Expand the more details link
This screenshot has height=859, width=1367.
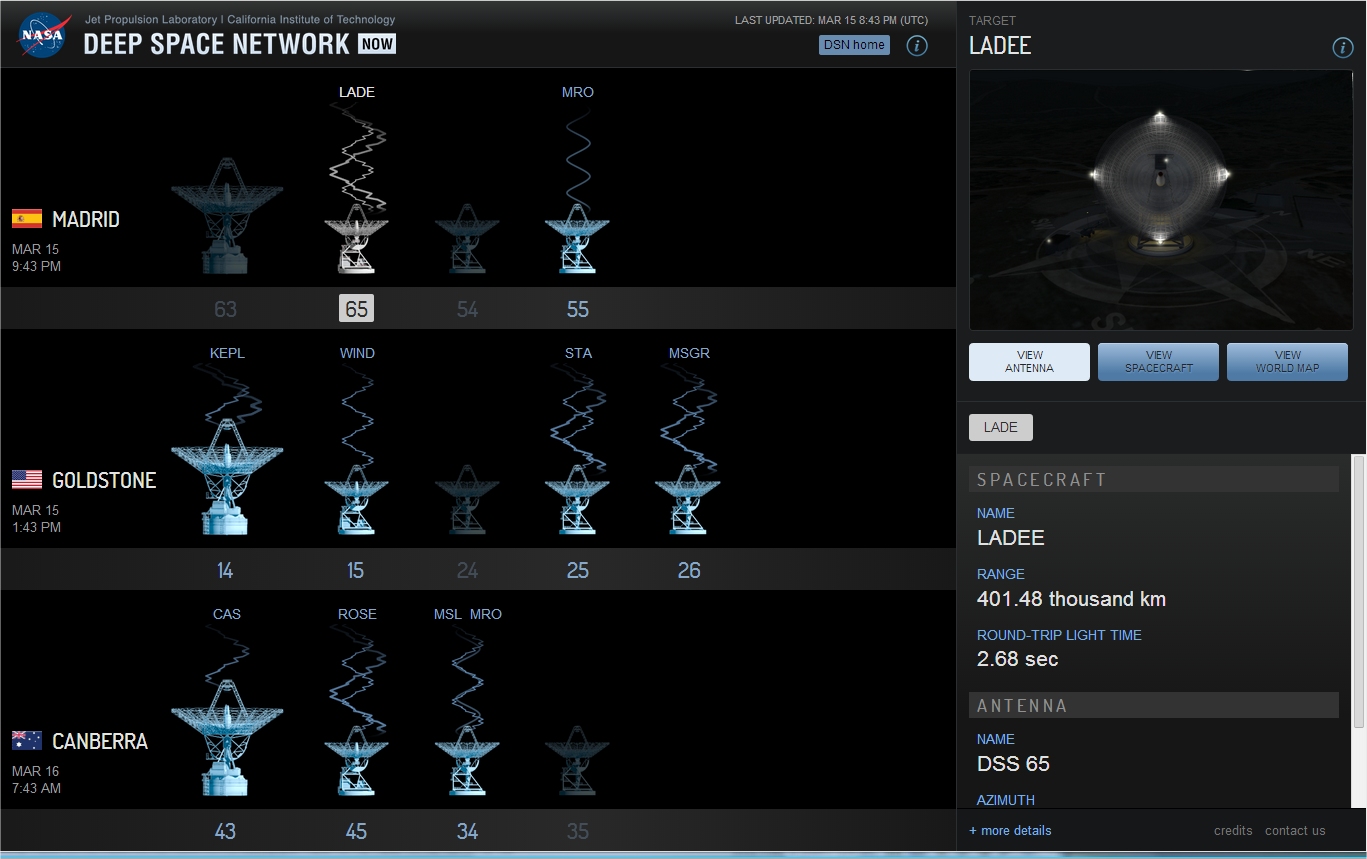point(1010,830)
